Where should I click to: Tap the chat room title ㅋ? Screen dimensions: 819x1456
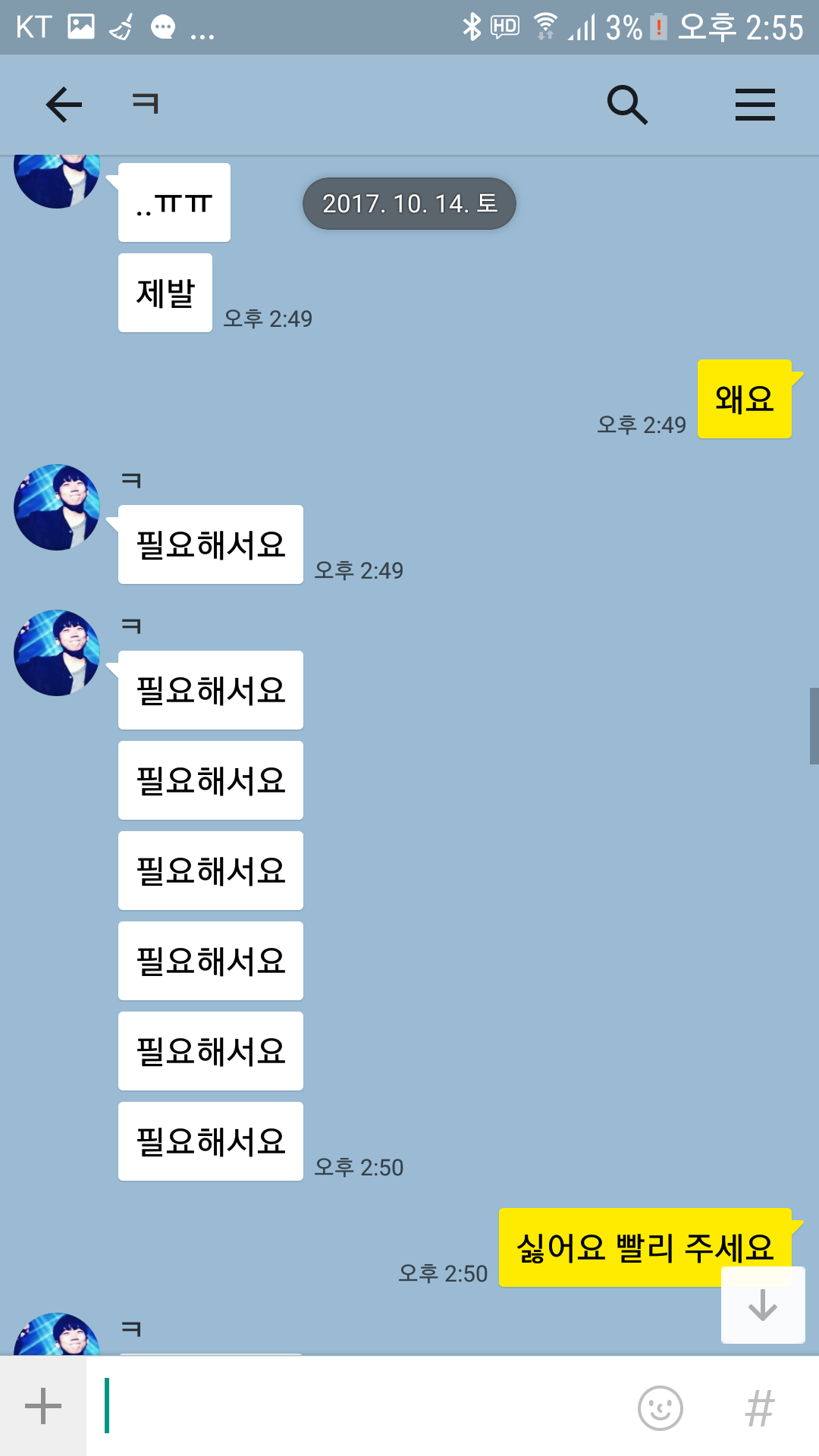(x=145, y=103)
